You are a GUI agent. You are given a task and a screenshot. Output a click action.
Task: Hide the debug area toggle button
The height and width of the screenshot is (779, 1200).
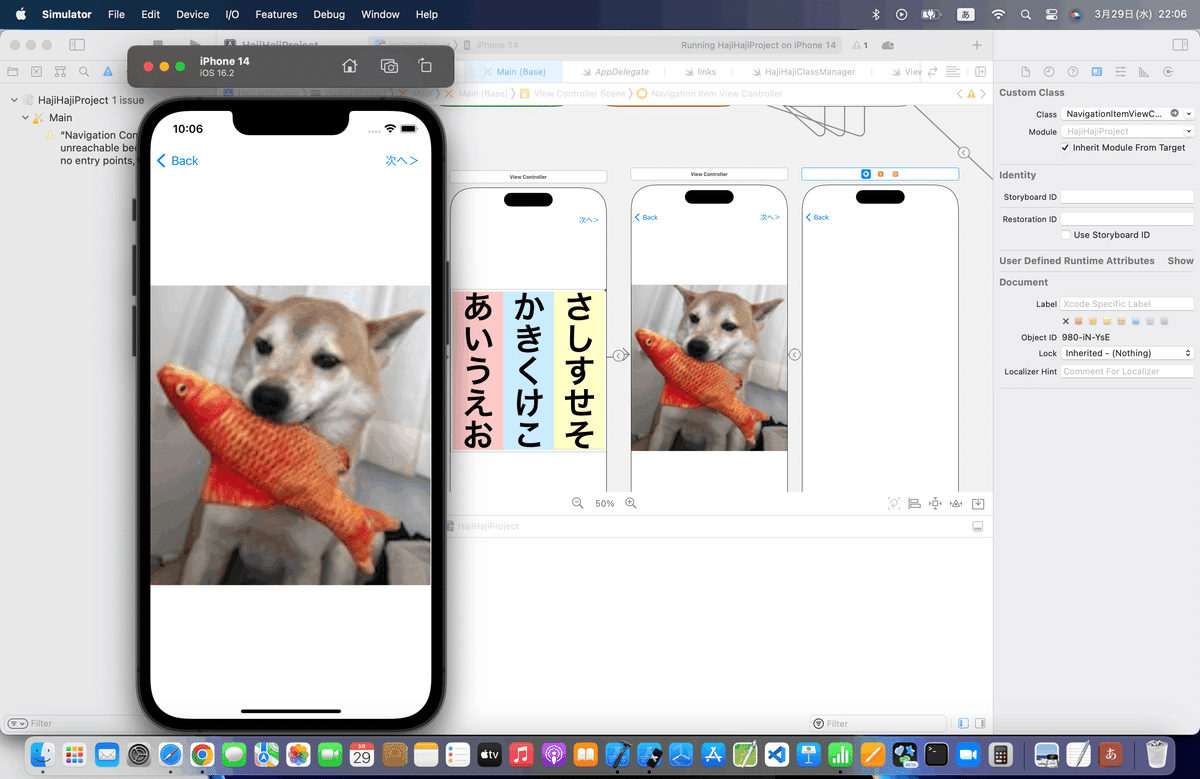(x=978, y=526)
